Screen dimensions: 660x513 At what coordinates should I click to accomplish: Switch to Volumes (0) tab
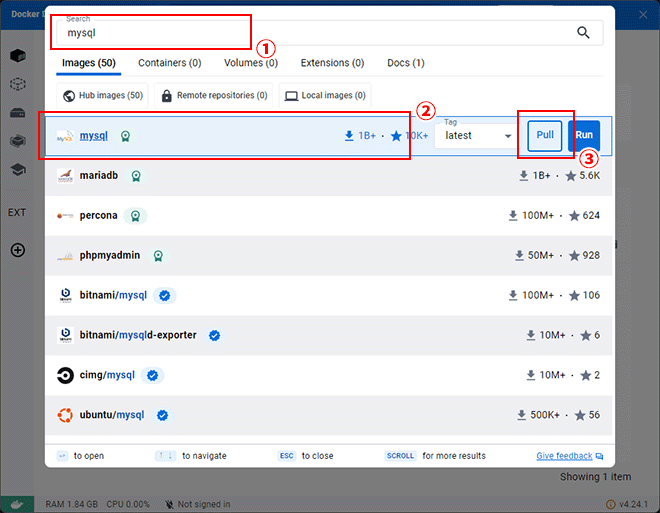tap(251, 63)
